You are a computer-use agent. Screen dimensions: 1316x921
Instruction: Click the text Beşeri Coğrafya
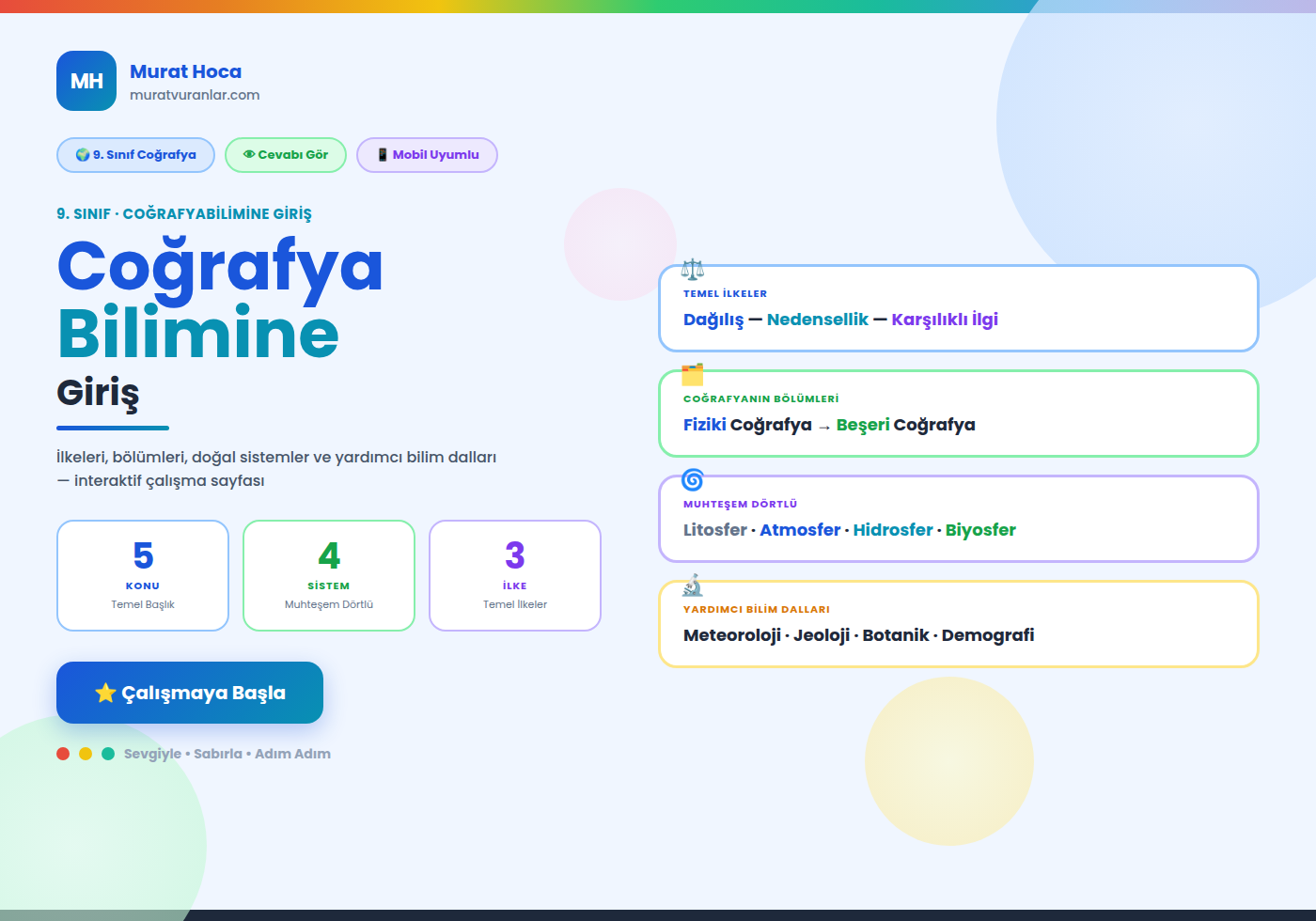click(906, 425)
